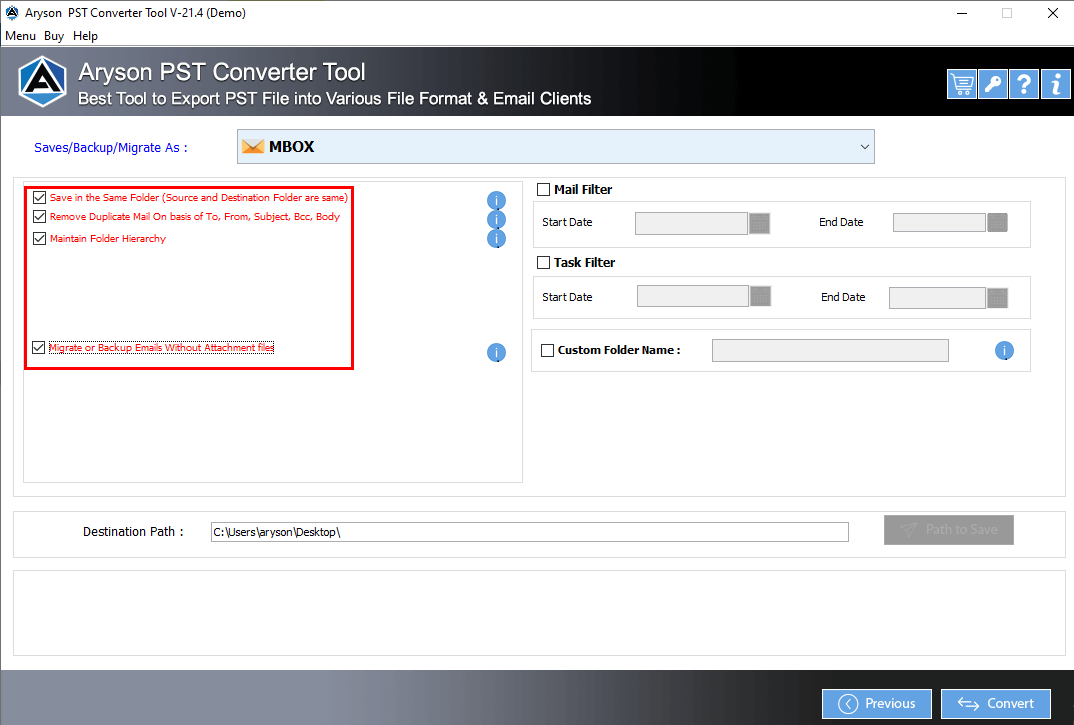1074x725 pixels.
Task: Click the Path to Save button
Action: tap(949, 530)
